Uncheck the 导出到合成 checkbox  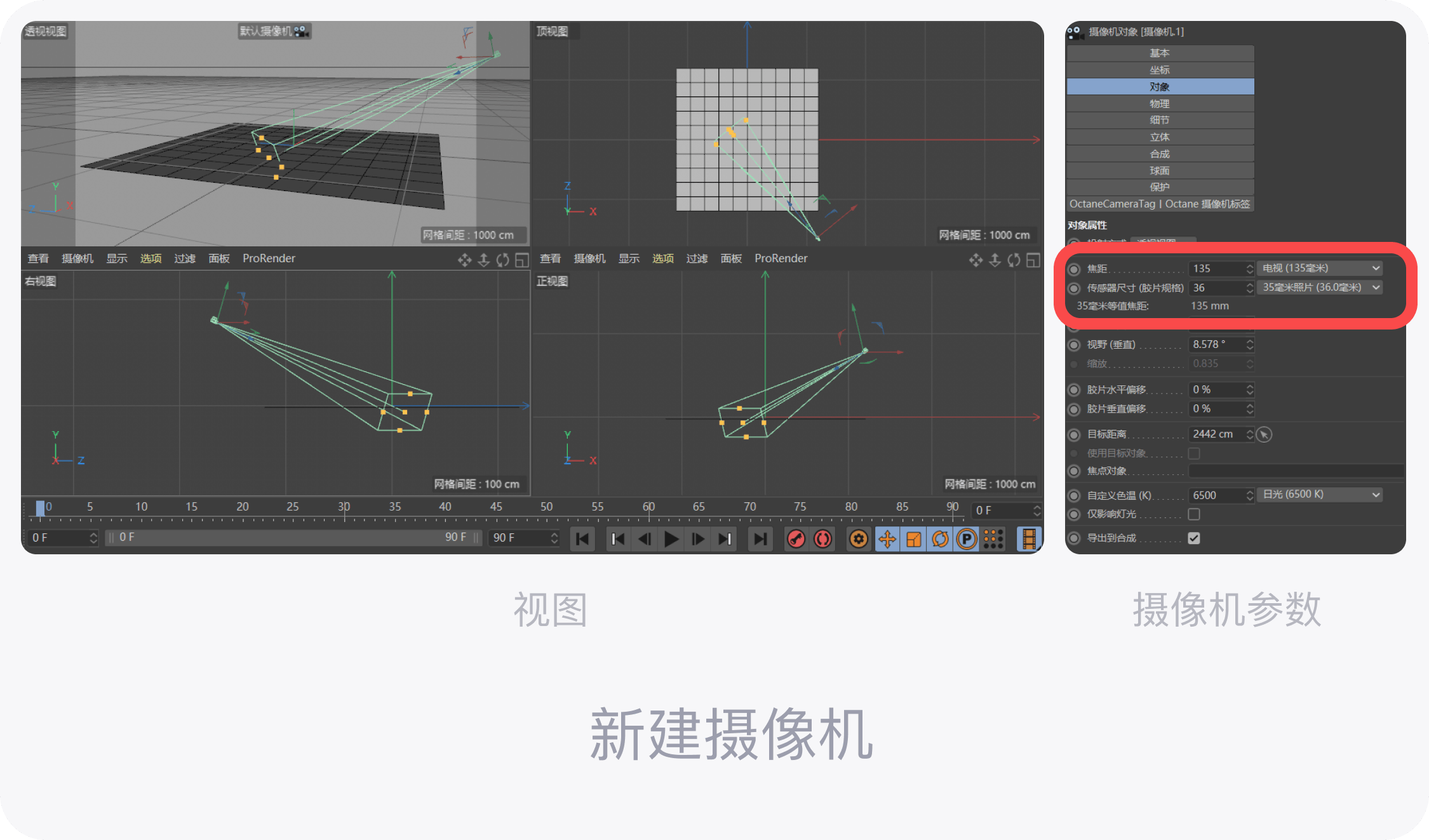[x=1194, y=538]
